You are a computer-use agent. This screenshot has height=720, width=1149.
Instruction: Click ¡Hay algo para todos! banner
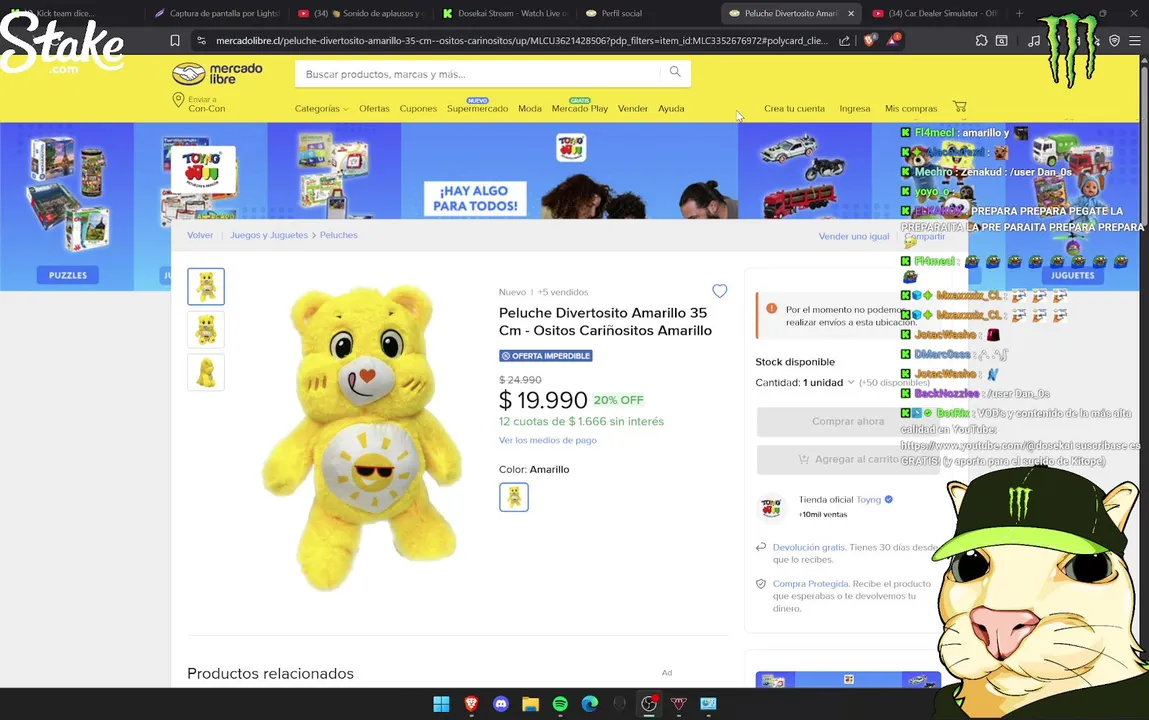[x=475, y=198]
